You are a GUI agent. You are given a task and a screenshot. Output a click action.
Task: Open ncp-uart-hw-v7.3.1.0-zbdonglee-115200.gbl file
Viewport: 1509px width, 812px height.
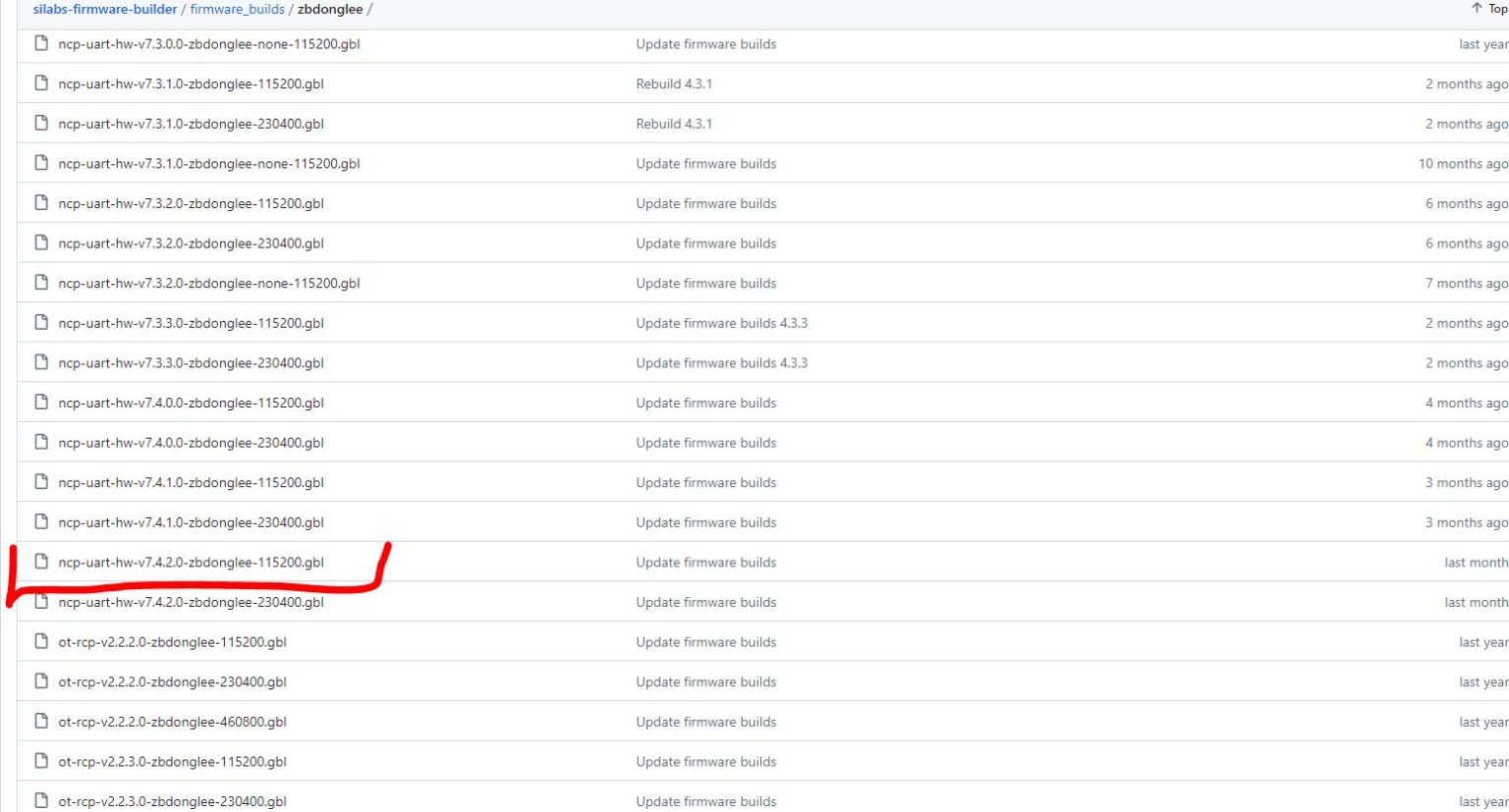191,83
